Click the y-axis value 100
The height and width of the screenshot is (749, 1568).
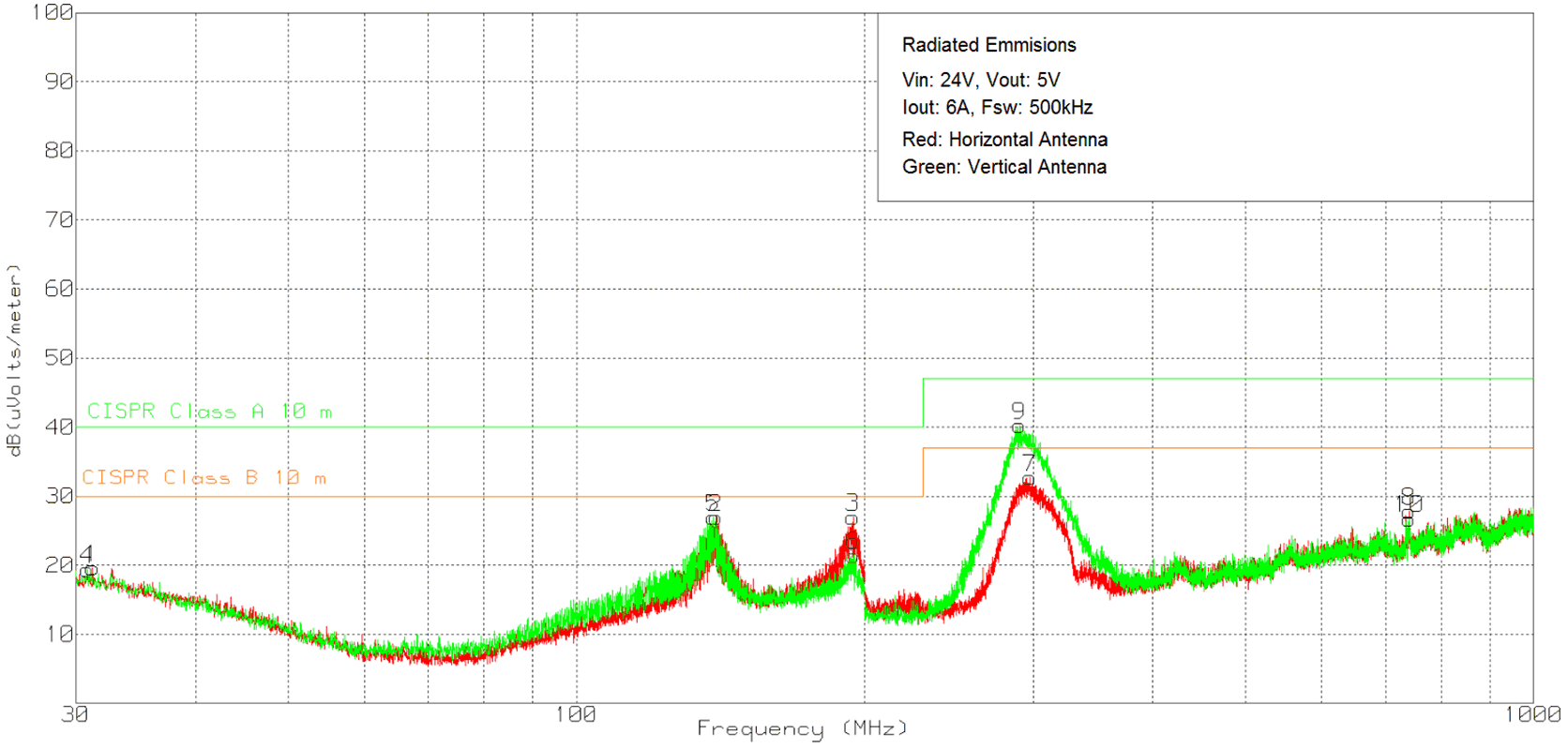click(52, 12)
